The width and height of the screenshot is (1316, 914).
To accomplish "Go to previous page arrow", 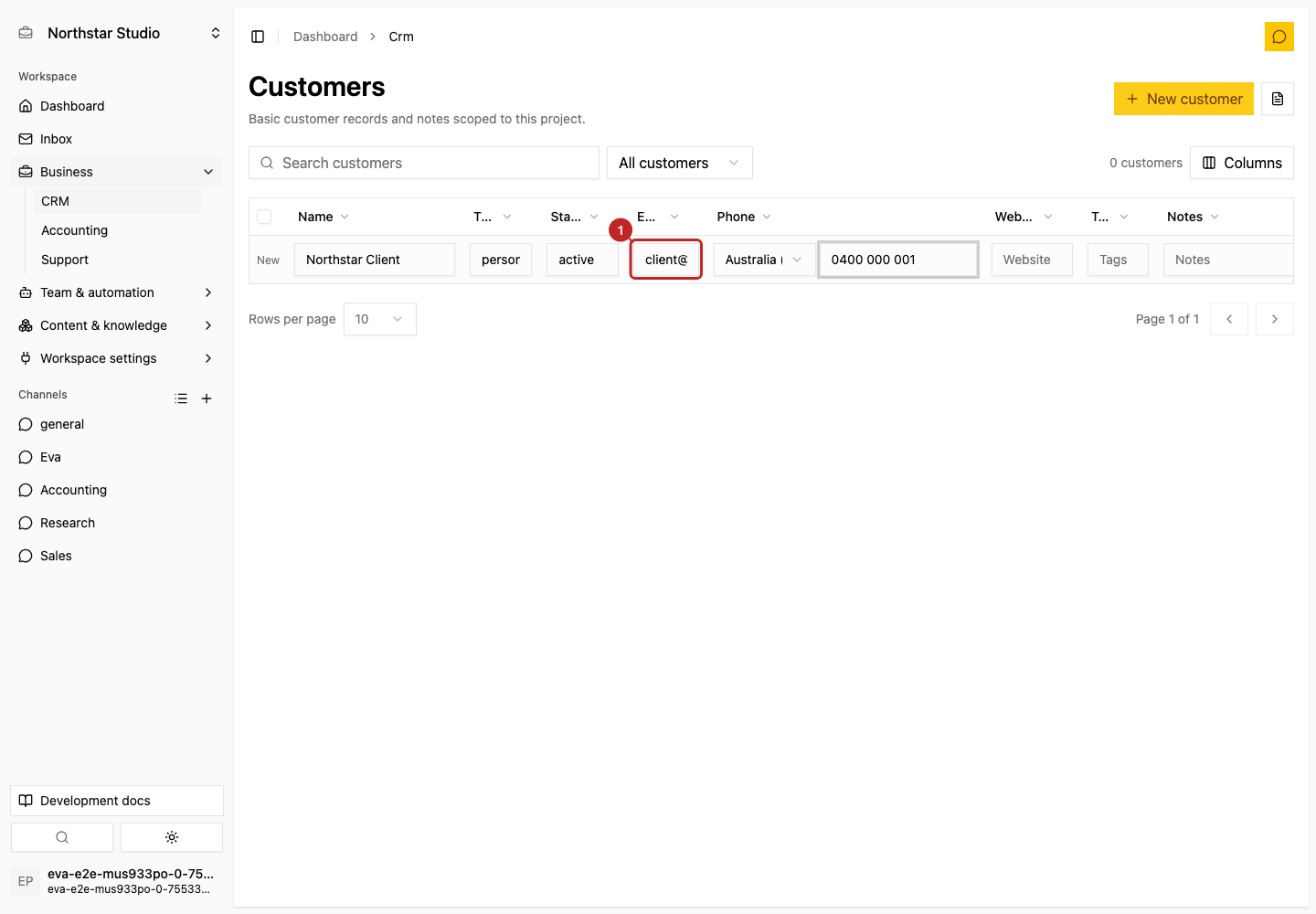I will (x=1229, y=319).
